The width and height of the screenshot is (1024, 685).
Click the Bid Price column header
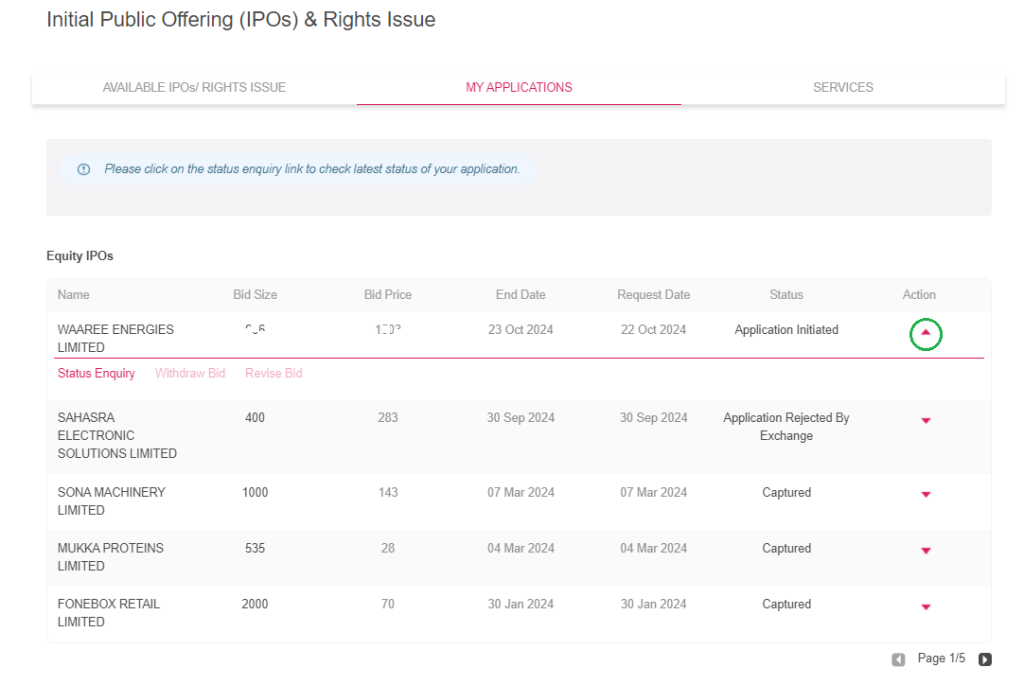click(x=388, y=294)
